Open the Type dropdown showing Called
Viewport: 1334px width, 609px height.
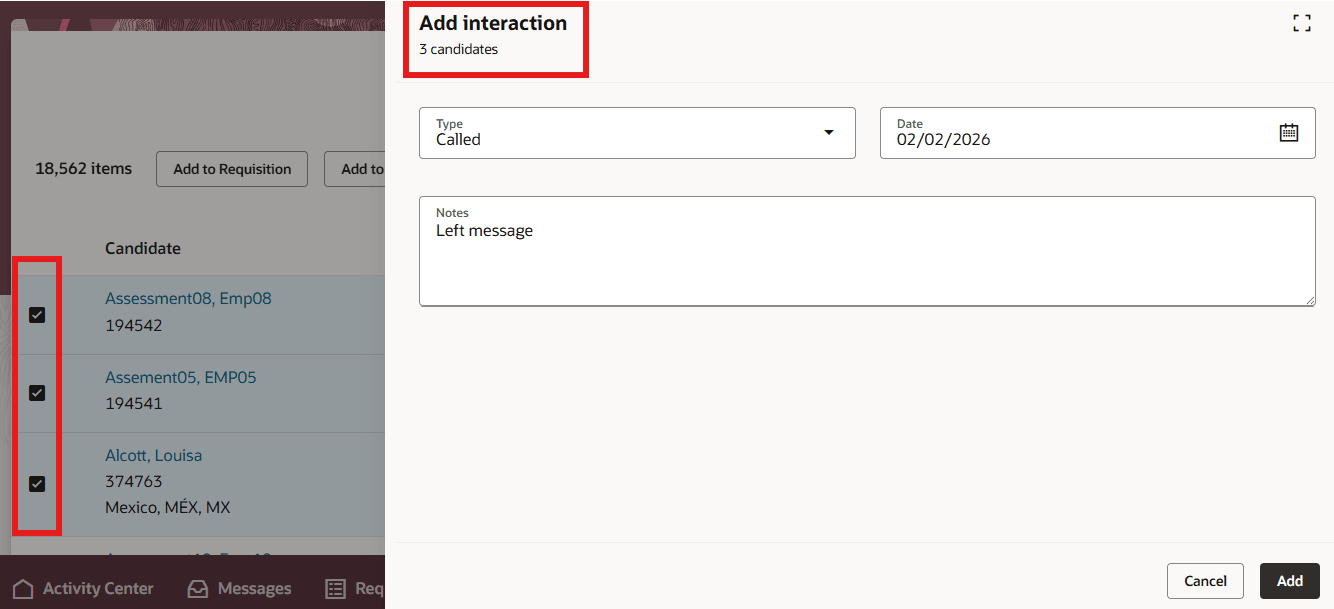[x=637, y=132]
